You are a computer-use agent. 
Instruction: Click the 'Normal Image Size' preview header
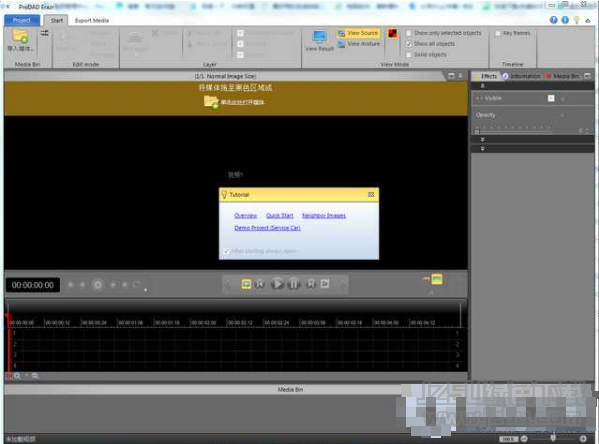click(225, 76)
